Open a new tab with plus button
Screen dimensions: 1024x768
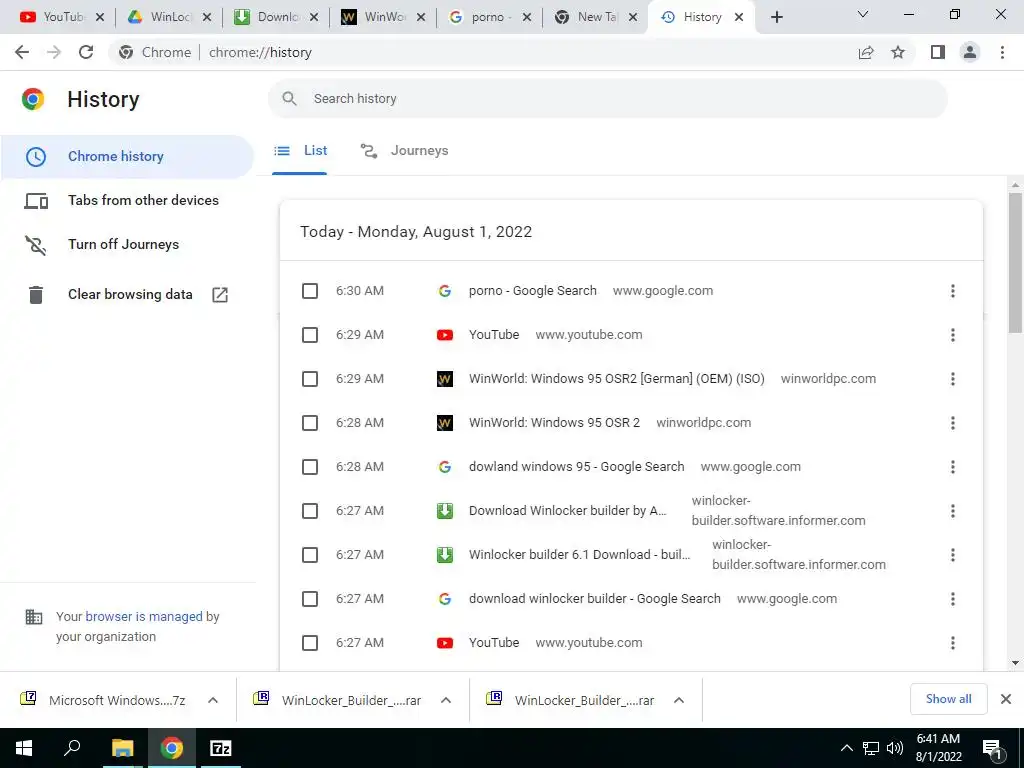point(776,17)
